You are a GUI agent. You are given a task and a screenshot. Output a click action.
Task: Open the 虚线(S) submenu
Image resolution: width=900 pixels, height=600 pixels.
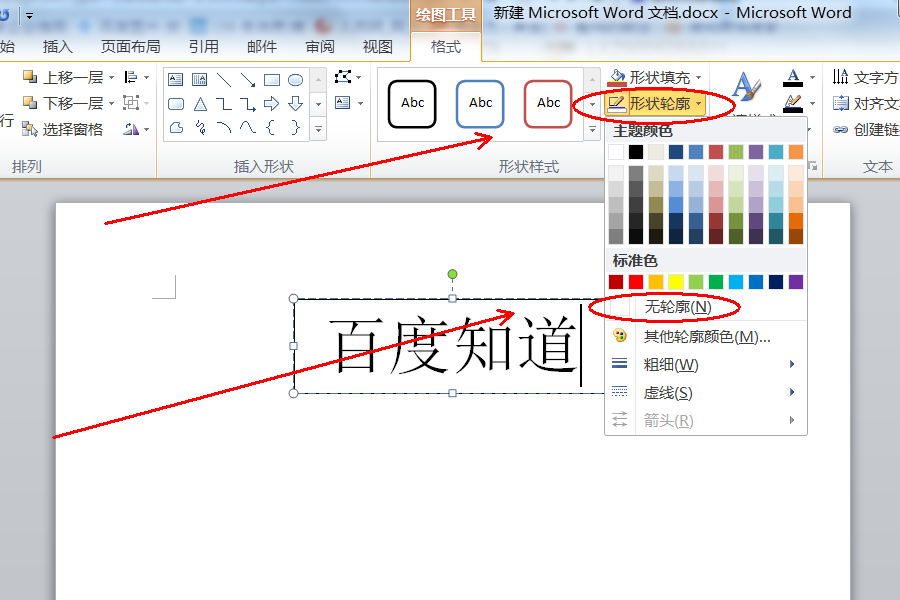pyautogui.click(x=706, y=393)
